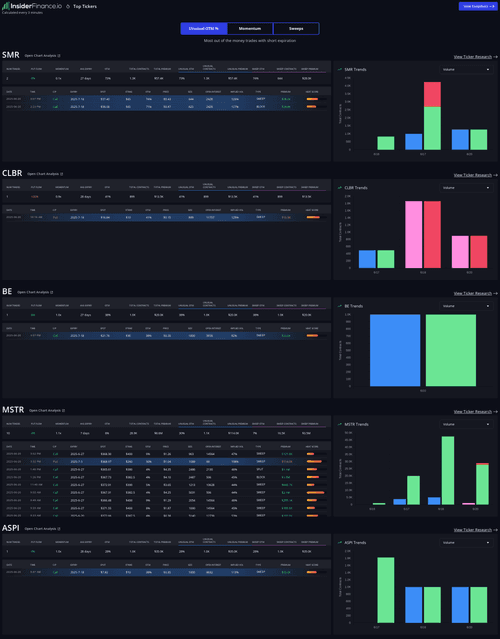This screenshot has width=500, height=639.
Task: Click the STRIKE column header in CLBR table
Action: click(129, 210)
